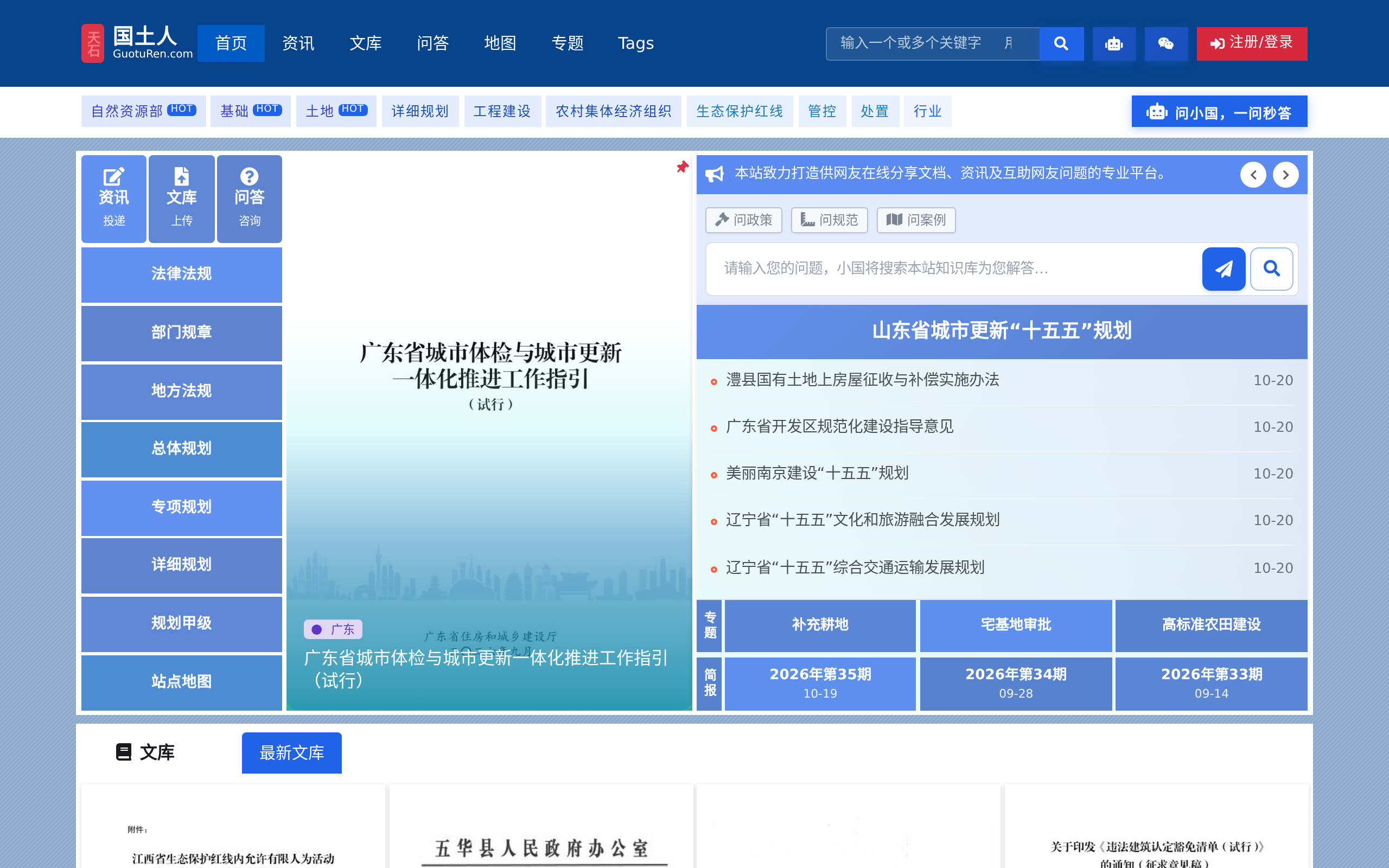
Task: Click the megaphone announcement icon
Action: 714,174
